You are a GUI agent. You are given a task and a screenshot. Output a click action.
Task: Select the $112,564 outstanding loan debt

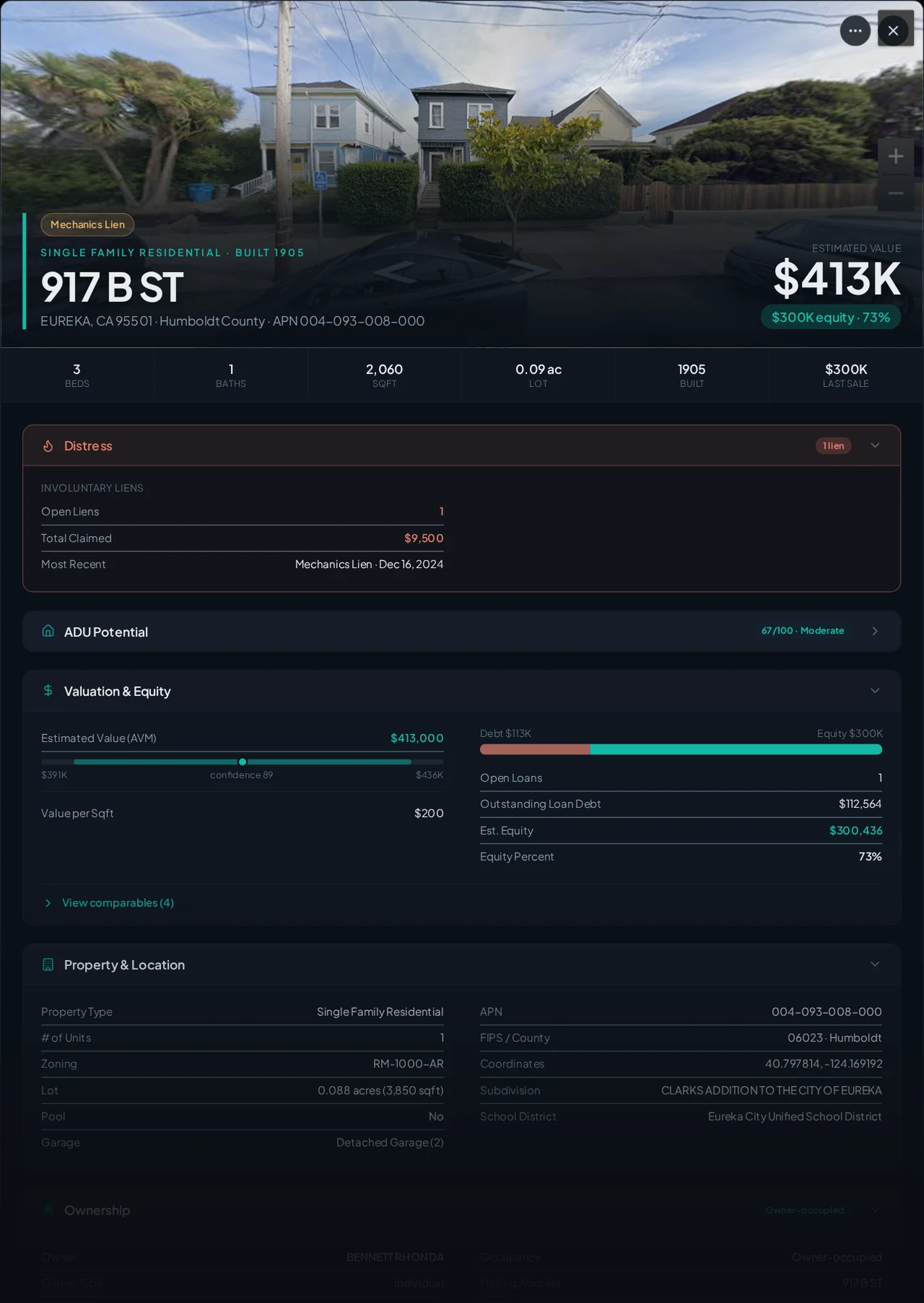(x=860, y=804)
